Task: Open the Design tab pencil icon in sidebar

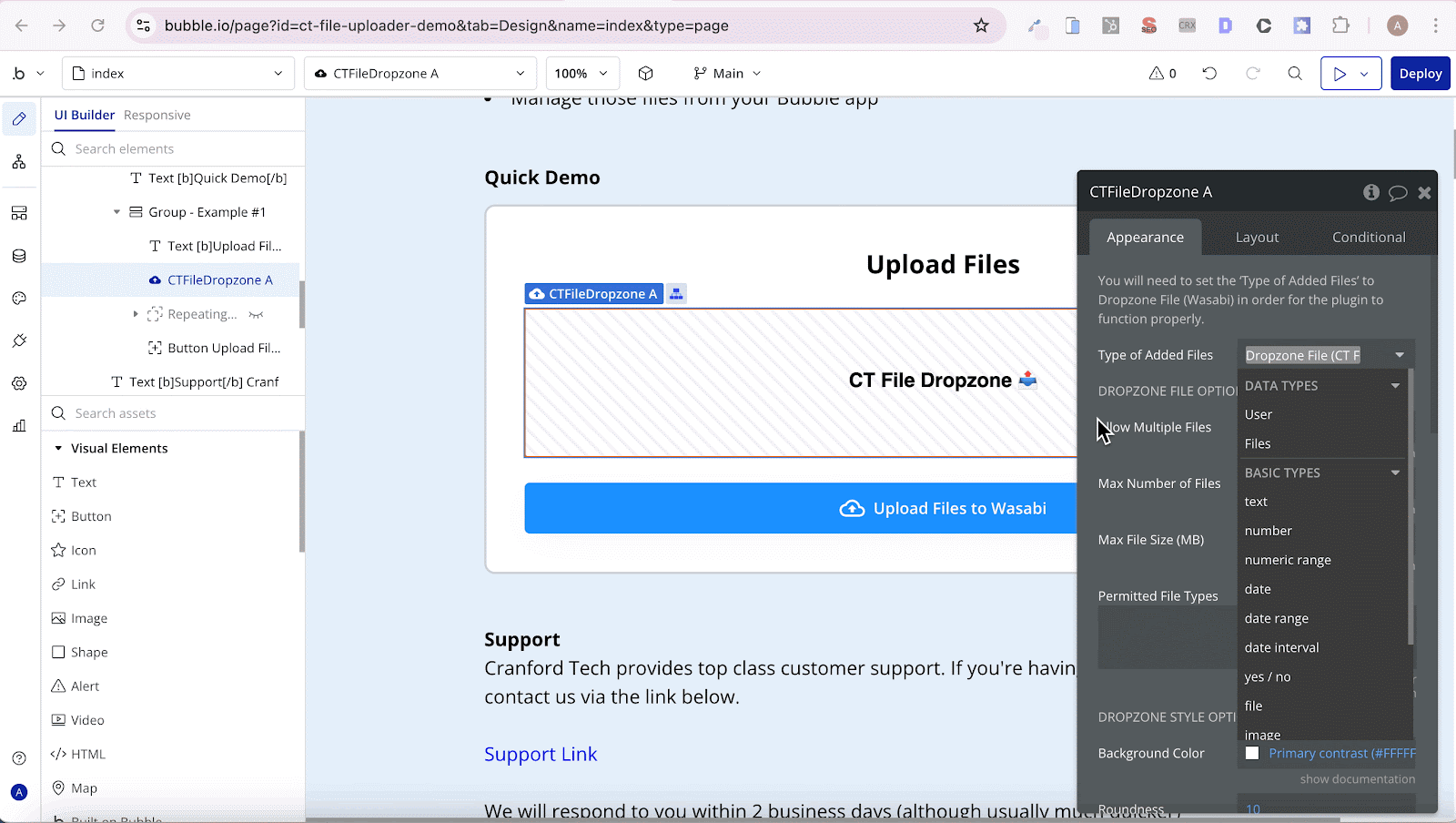Action: pos(19,119)
